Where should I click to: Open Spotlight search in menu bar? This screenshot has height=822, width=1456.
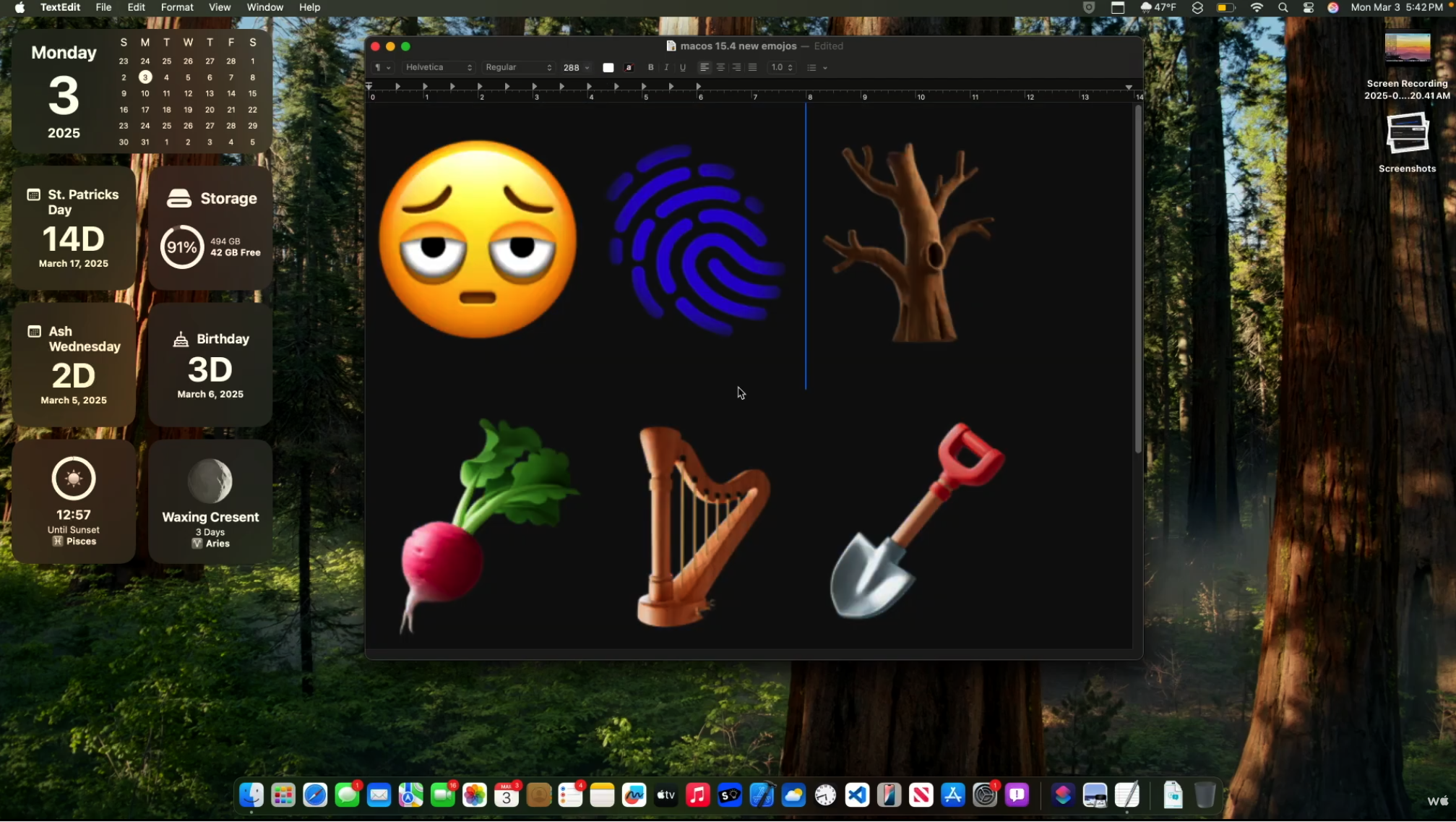tap(1283, 7)
